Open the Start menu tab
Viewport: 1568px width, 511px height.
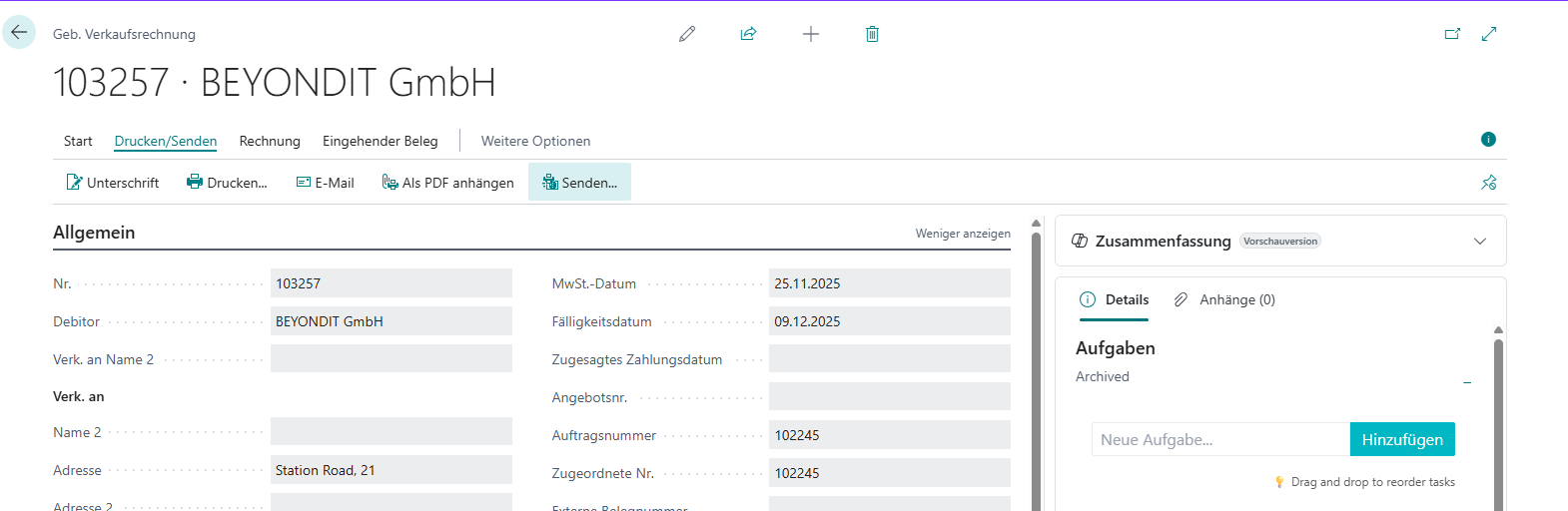(78, 141)
